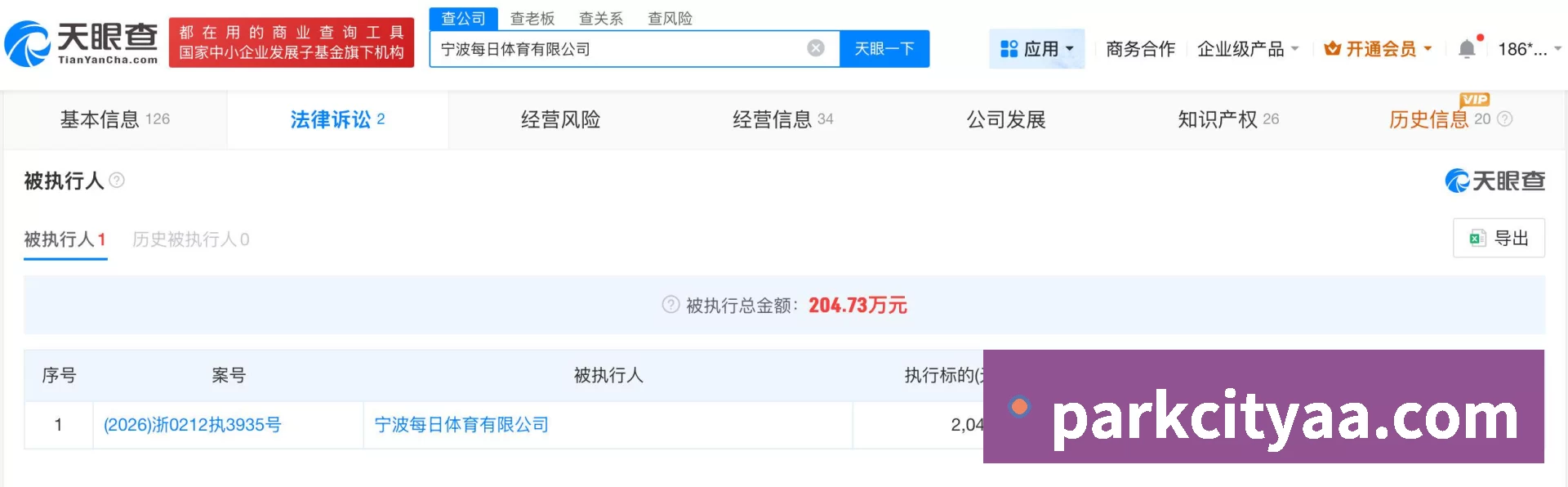Screen dimensions: 1568x487
Task: Click the TianYanCha logo
Action: pyautogui.click(x=82, y=43)
